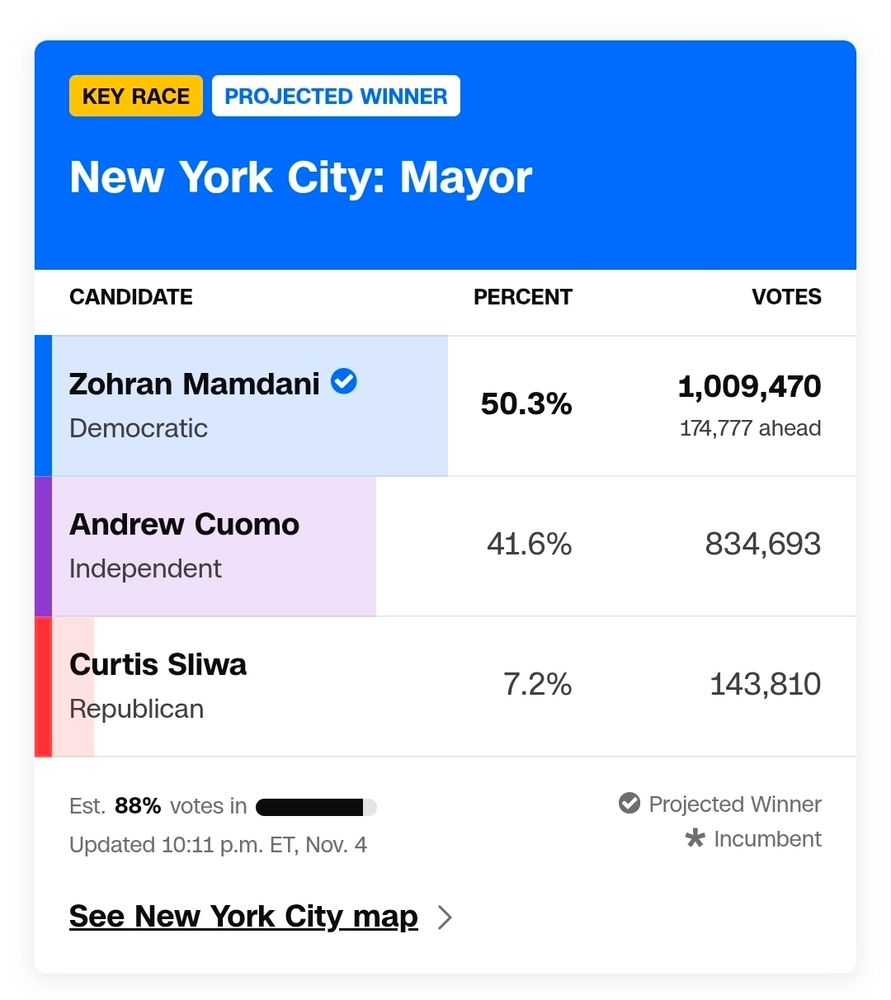The height and width of the screenshot is (1000, 891).
Task: Select the Zohran Mamdani candidate name
Action: [x=194, y=384]
